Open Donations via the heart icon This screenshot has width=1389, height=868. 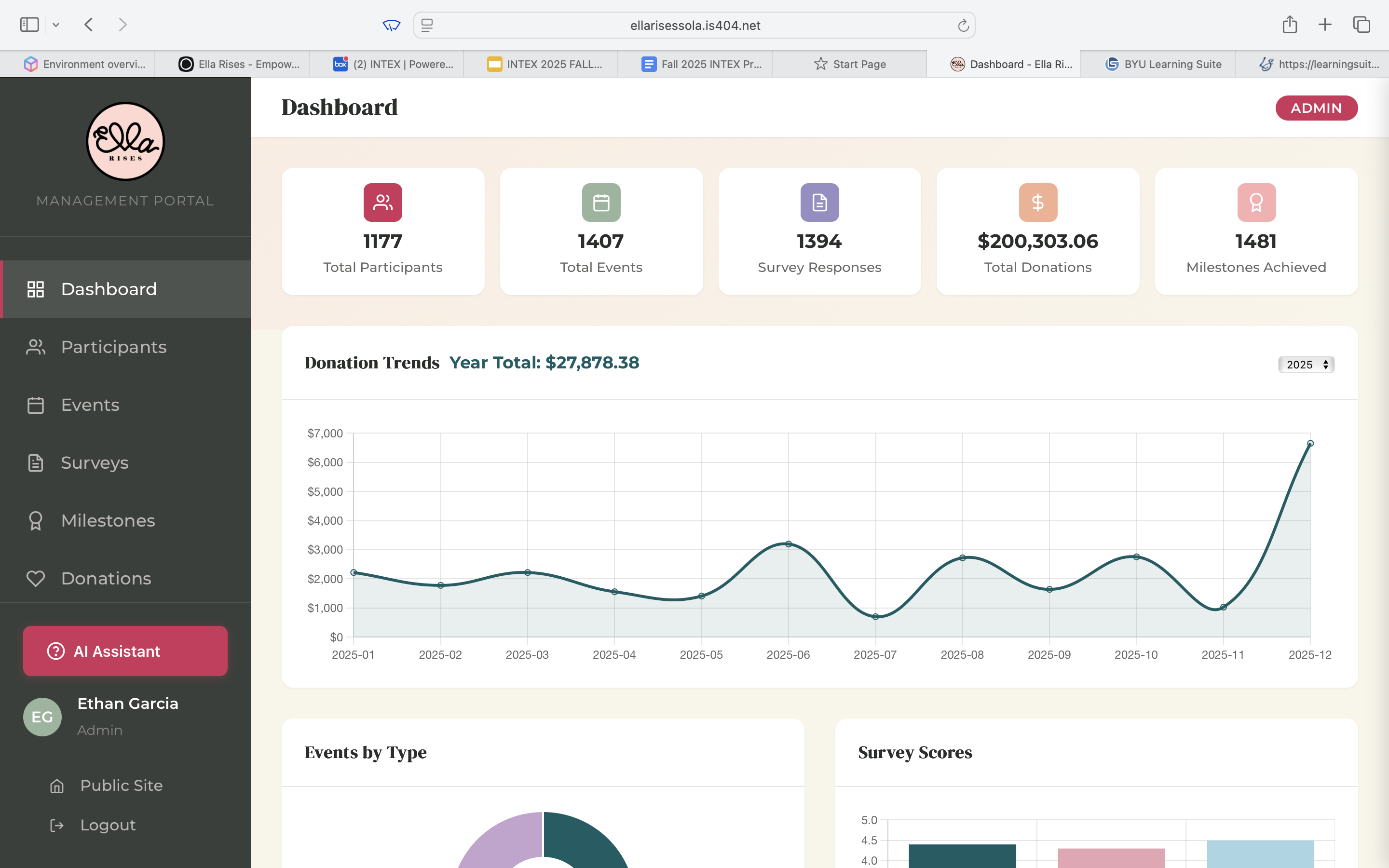[36, 579]
